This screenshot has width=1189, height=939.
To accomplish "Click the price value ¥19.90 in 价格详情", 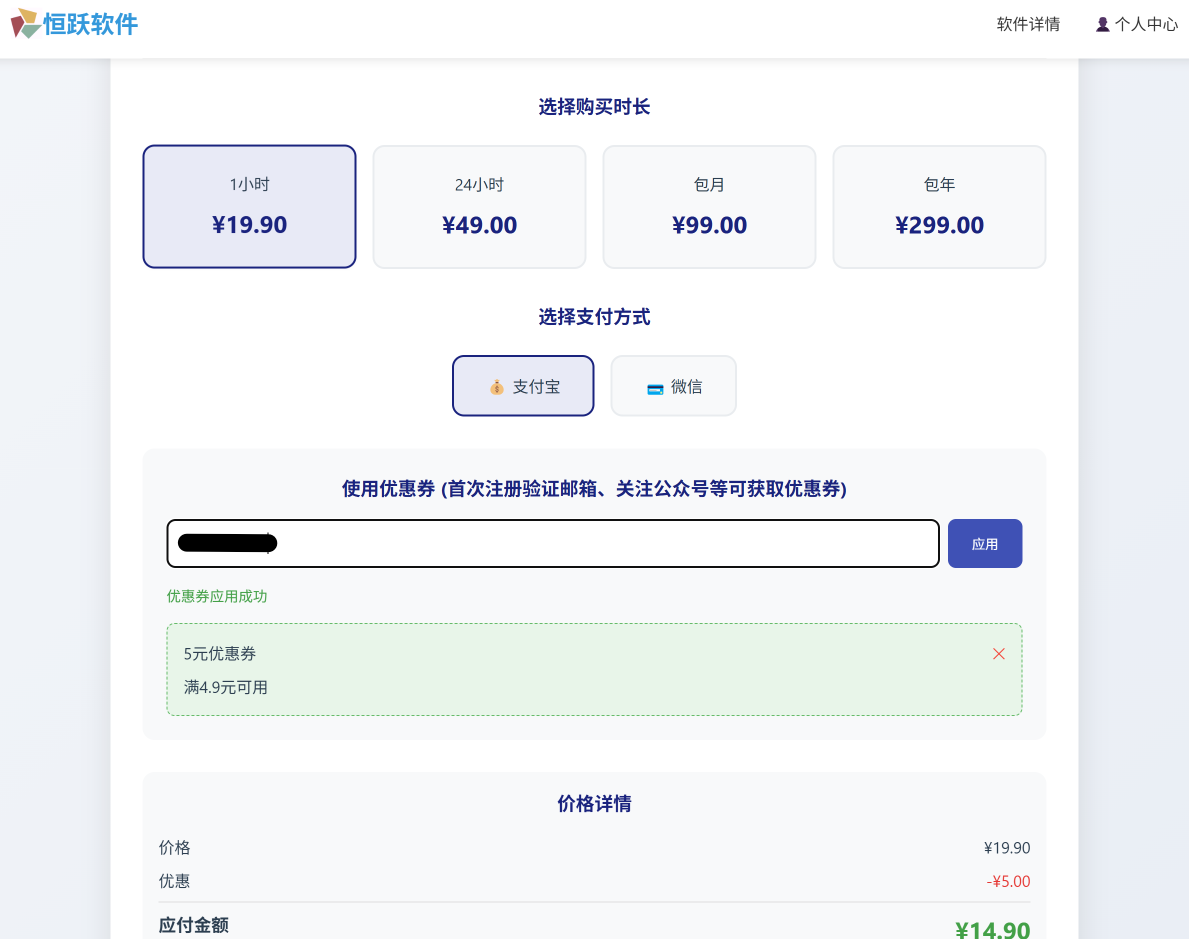I will tap(1007, 848).
